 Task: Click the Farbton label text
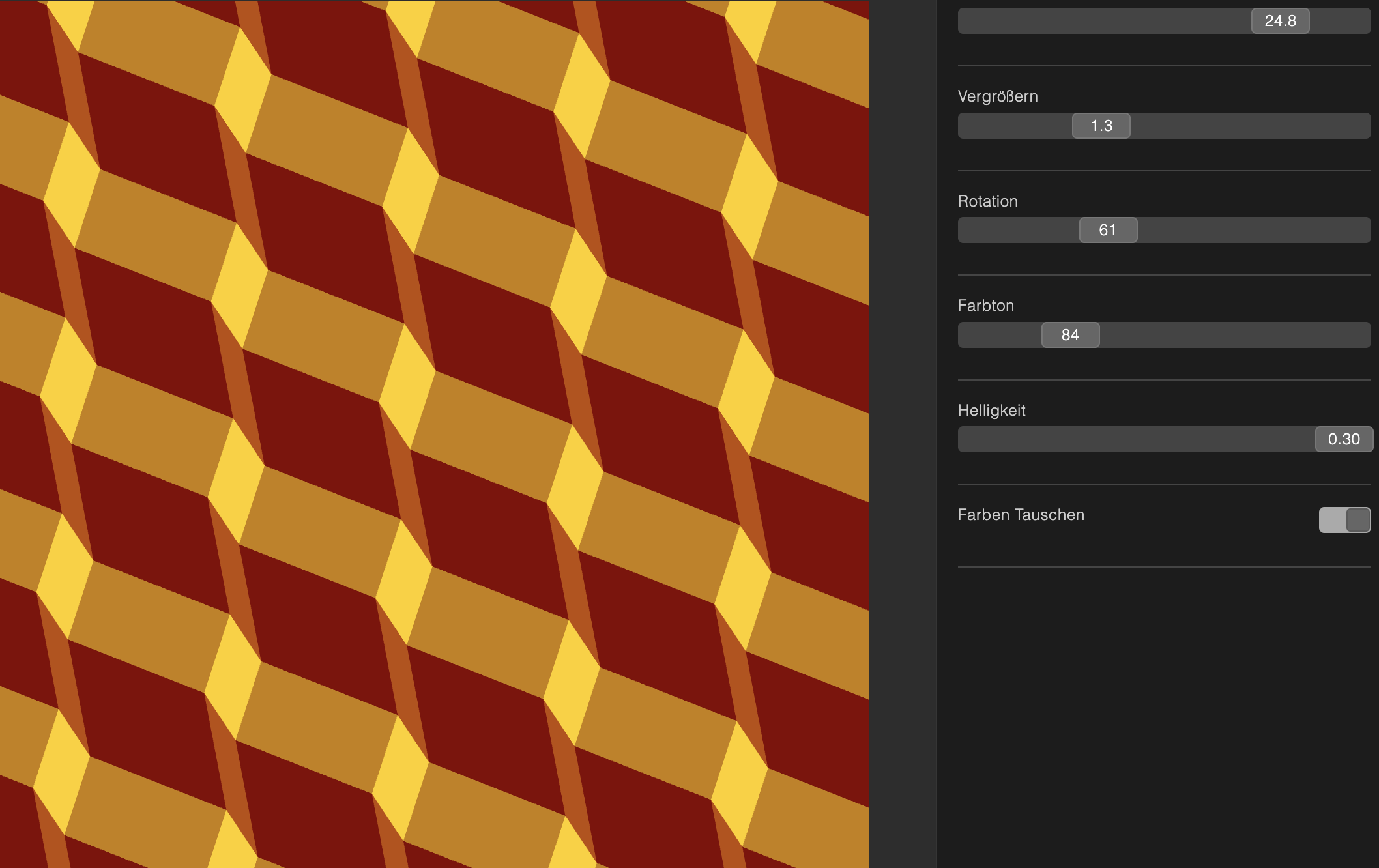(x=985, y=306)
